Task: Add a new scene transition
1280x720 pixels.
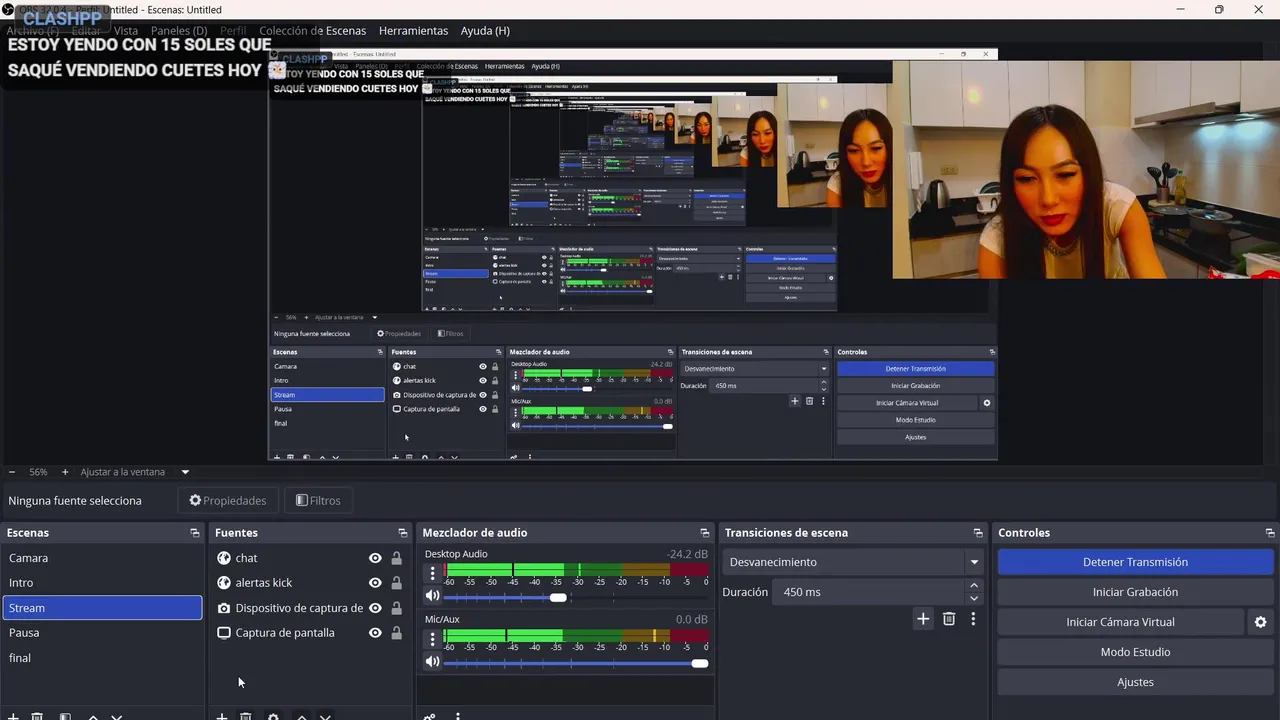Action: pyautogui.click(x=923, y=619)
